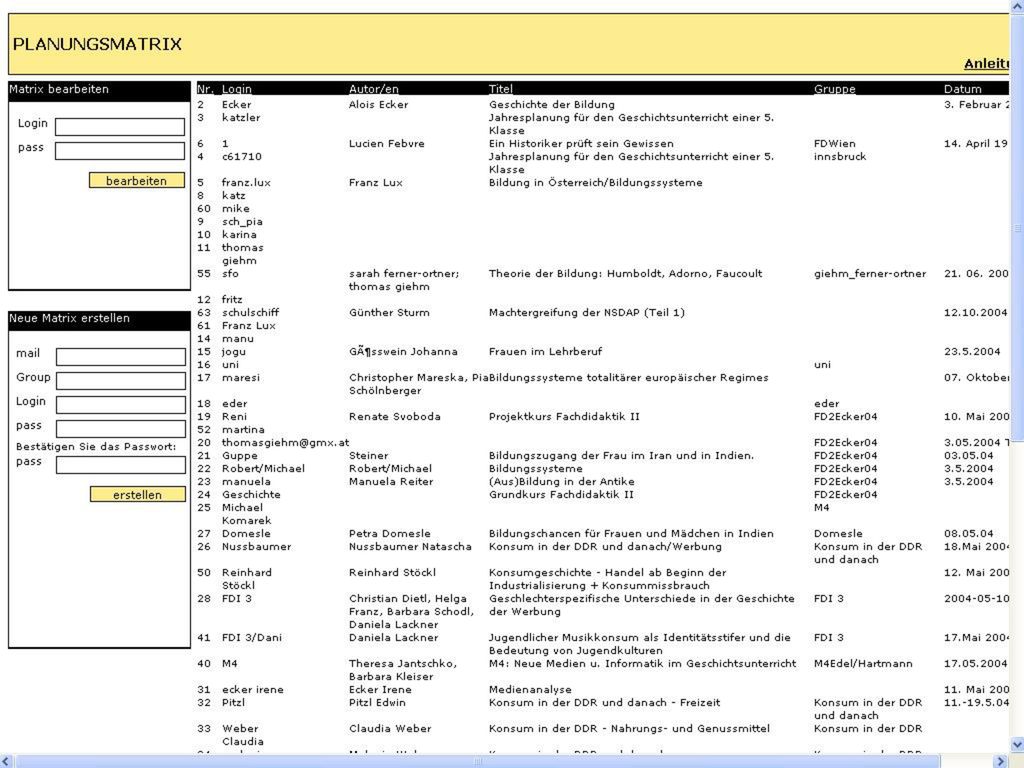Sort by the Autor/en column header
This screenshot has height=768, width=1024.
(x=374, y=89)
